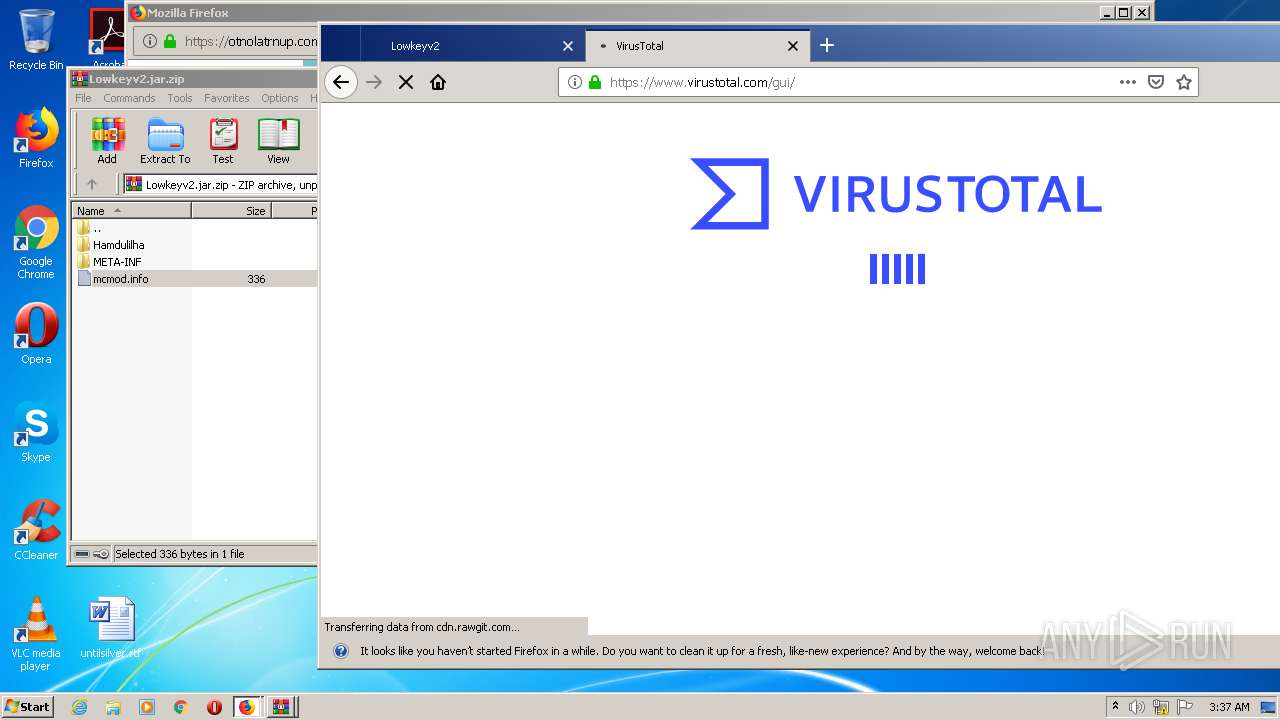Click the WinRAR Test button

pos(223,141)
